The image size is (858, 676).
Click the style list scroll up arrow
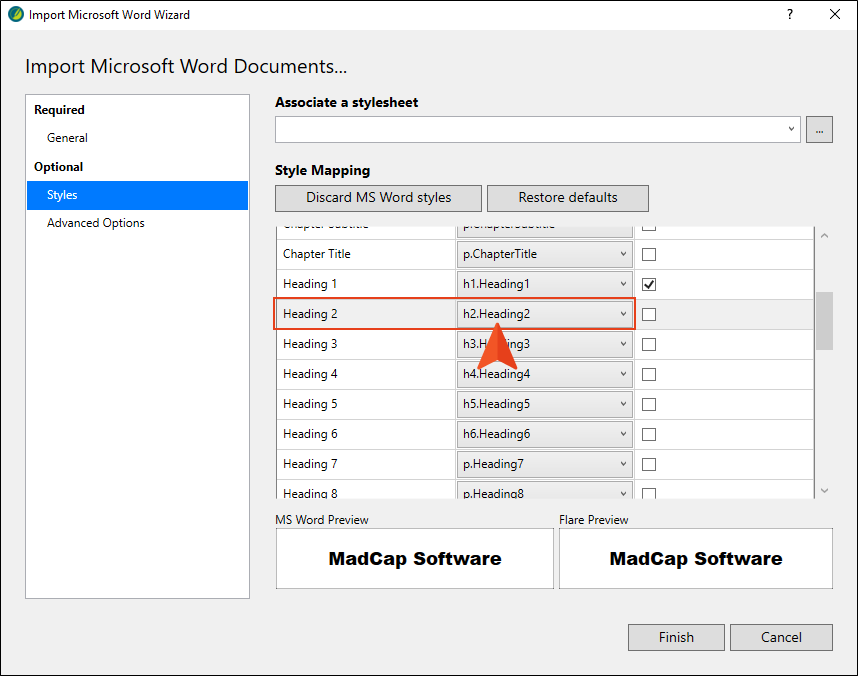[x=825, y=236]
